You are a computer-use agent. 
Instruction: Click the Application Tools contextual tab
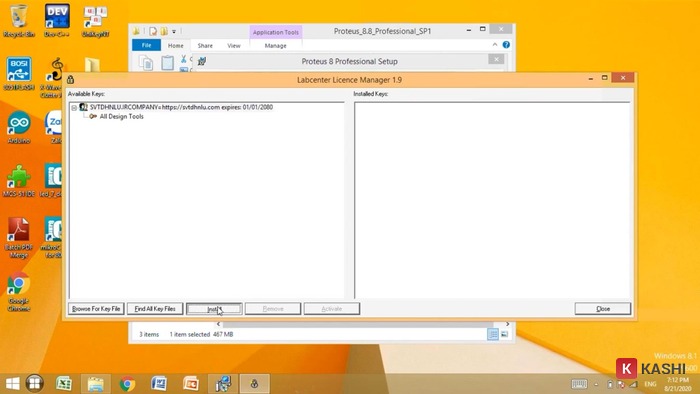275,32
